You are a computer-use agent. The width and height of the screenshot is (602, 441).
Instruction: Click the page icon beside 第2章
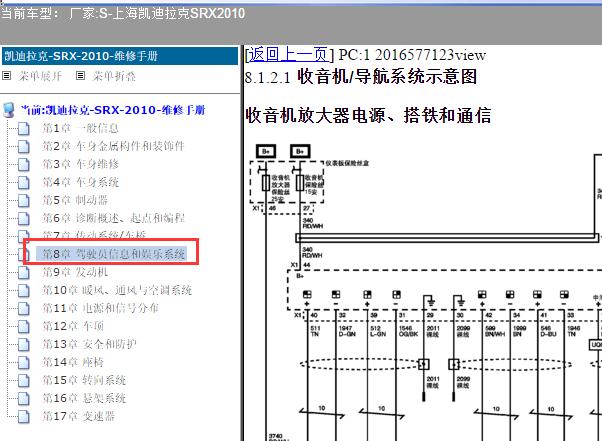tap(23, 146)
